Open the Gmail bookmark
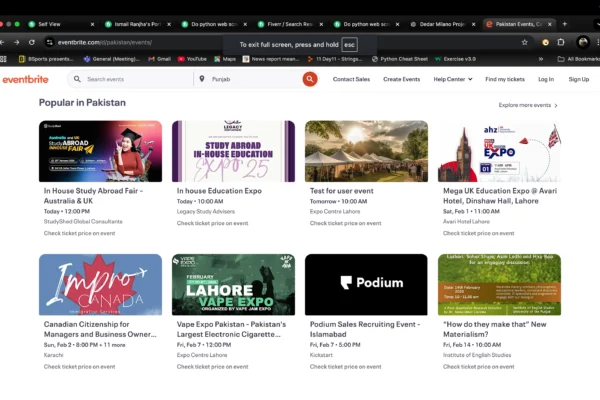 (x=159, y=59)
